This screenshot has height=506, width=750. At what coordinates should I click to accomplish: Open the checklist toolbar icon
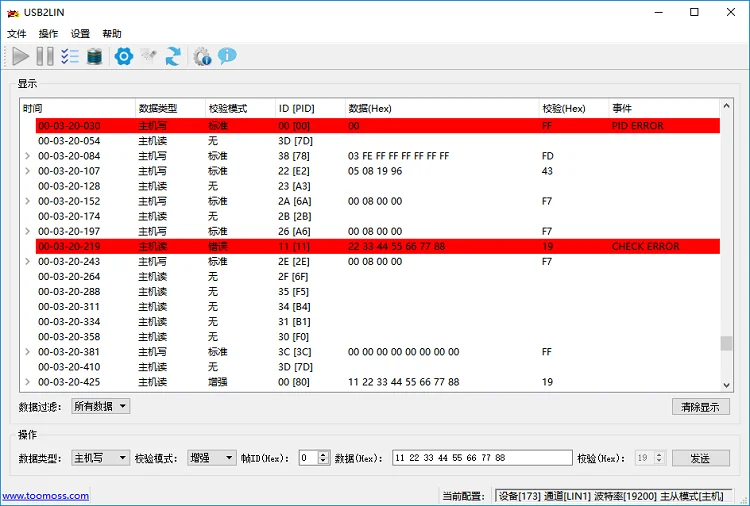(70, 56)
